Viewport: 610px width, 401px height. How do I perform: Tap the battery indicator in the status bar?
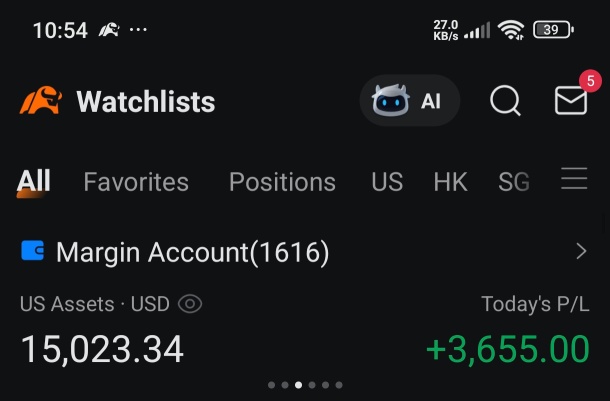click(554, 30)
